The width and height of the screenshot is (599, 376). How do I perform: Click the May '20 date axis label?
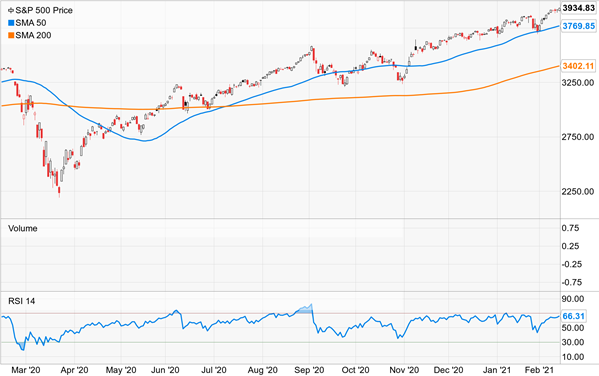121,370
